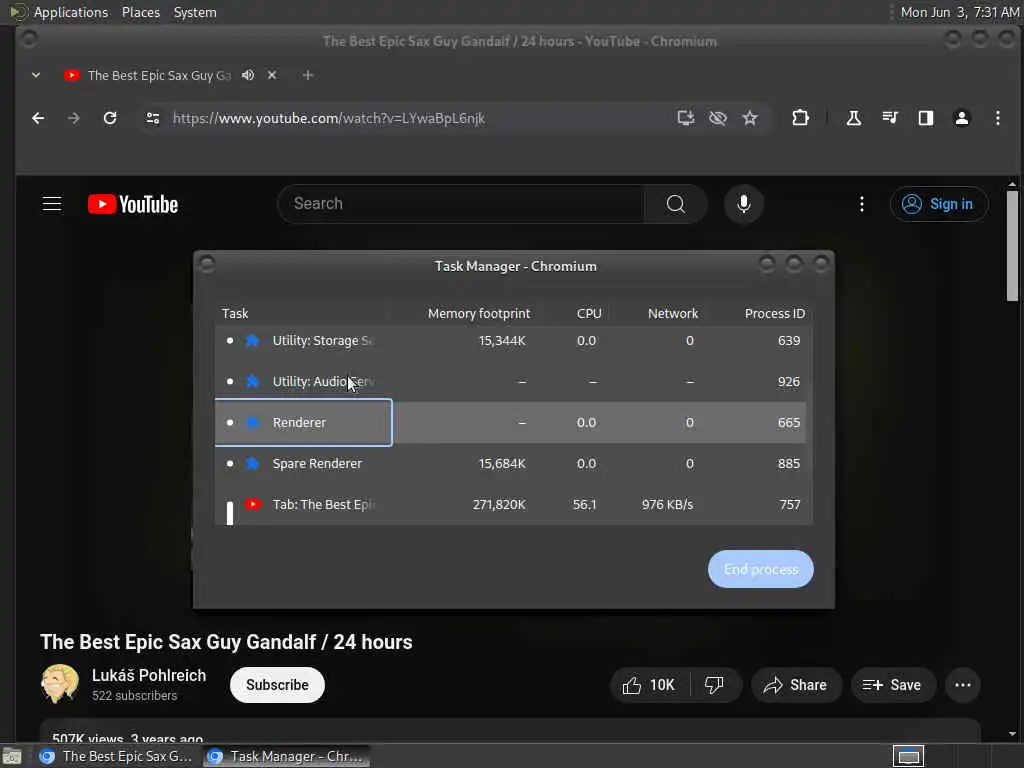The width and height of the screenshot is (1024, 768).
Task: Select the Utility: Audio Service row
Action: pyautogui.click(x=510, y=381)
